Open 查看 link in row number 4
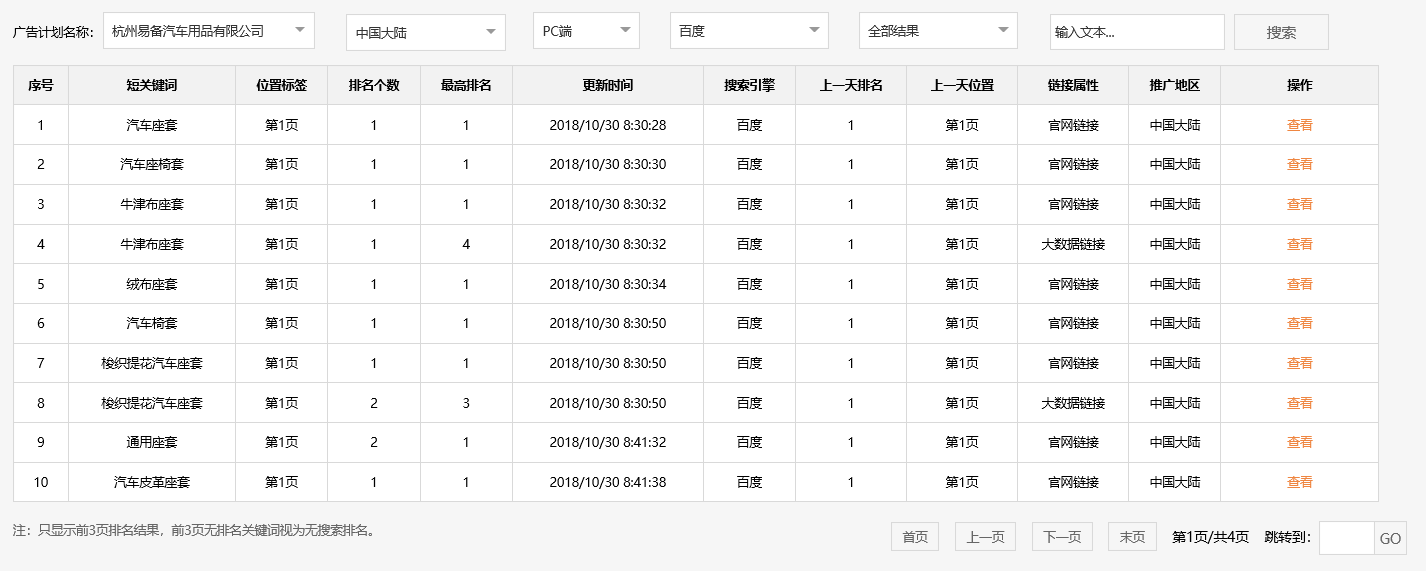 coord(1299,244)
